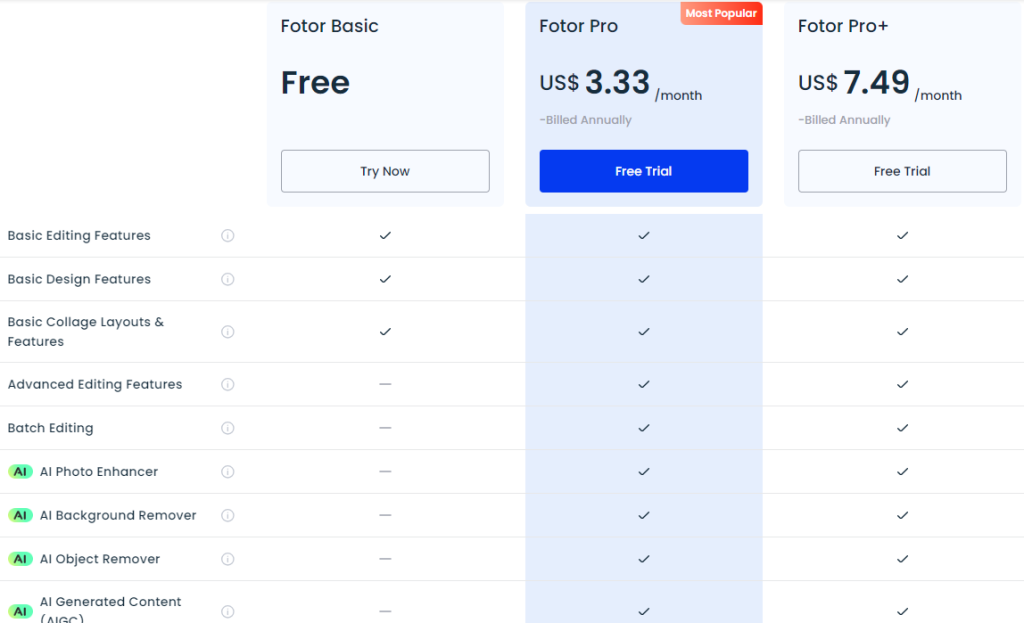Select the Fotor Pro+ plan column header
The width and height of the screenshot is (1024, 623).
coord(841,26)
